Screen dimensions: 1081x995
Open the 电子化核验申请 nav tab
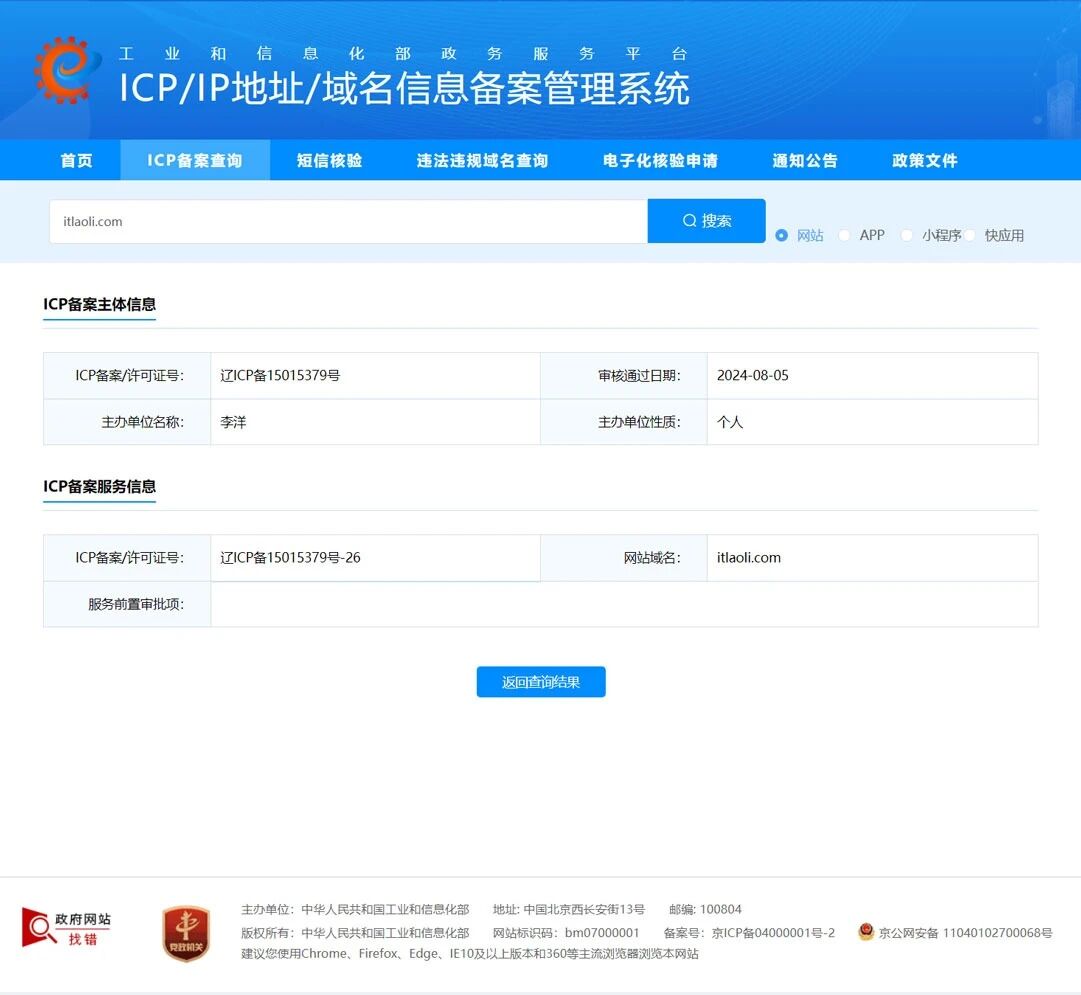pyautogui.click(x=660, y=161)
